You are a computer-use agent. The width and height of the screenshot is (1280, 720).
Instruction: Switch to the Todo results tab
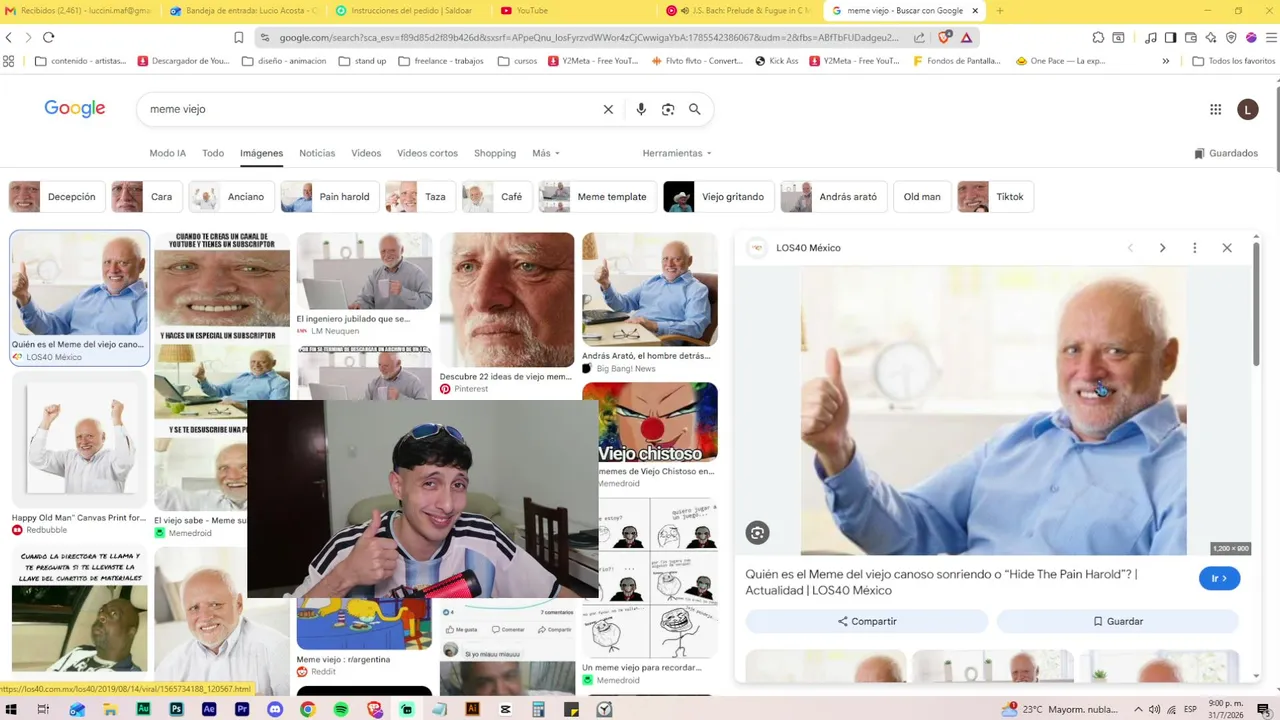tap(213, 153)
